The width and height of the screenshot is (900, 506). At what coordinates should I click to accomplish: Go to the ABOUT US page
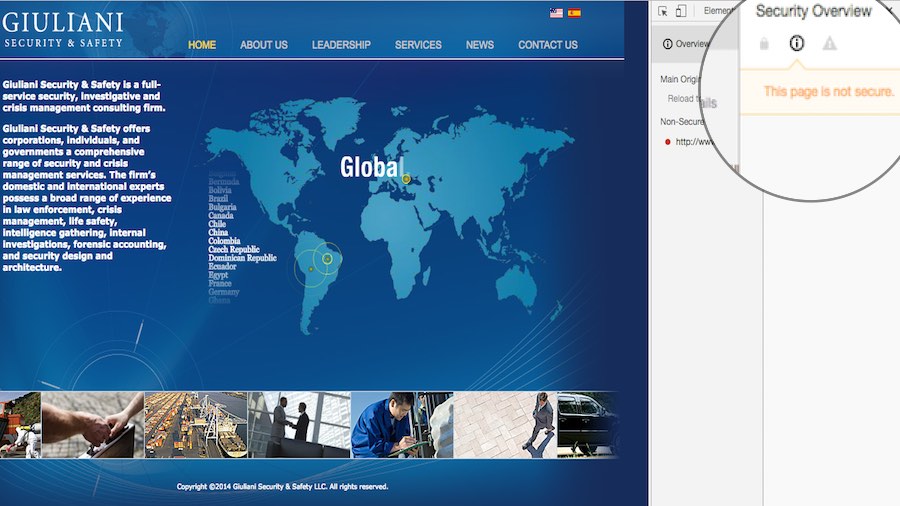click(x=264, y=45)
